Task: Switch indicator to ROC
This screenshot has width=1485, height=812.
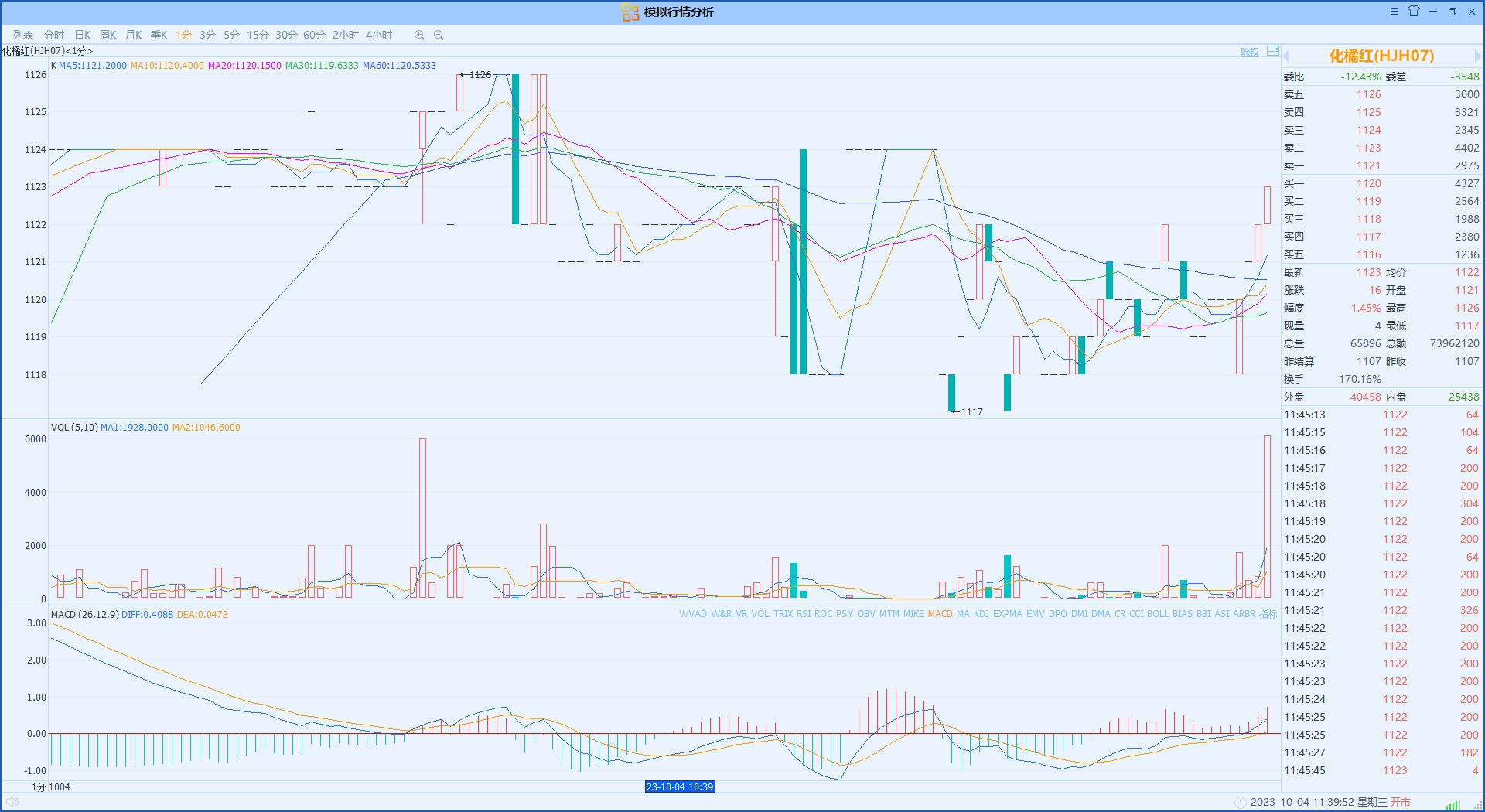Action: (824, 614)
